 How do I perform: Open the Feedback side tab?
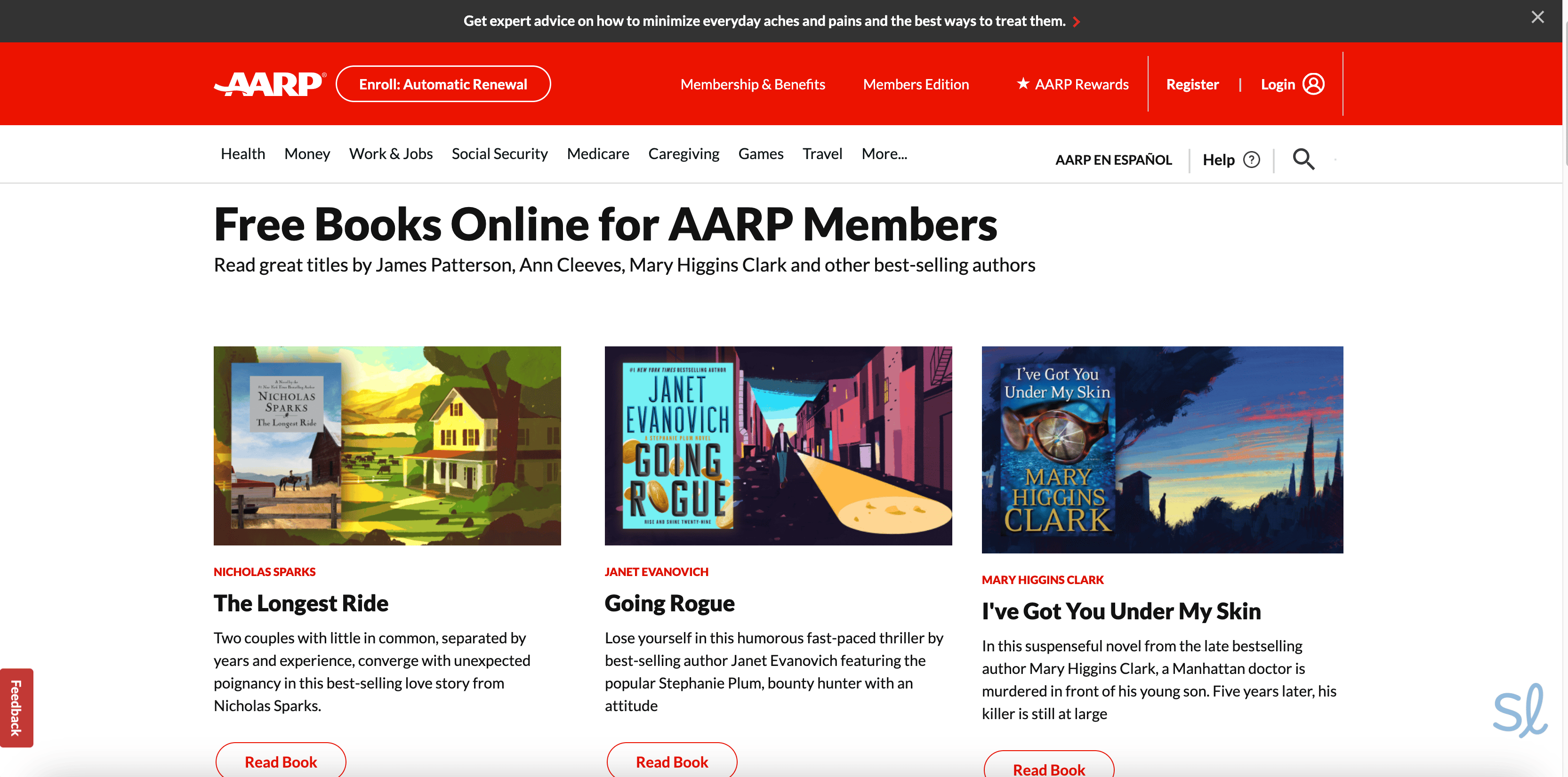click(16, 707)
